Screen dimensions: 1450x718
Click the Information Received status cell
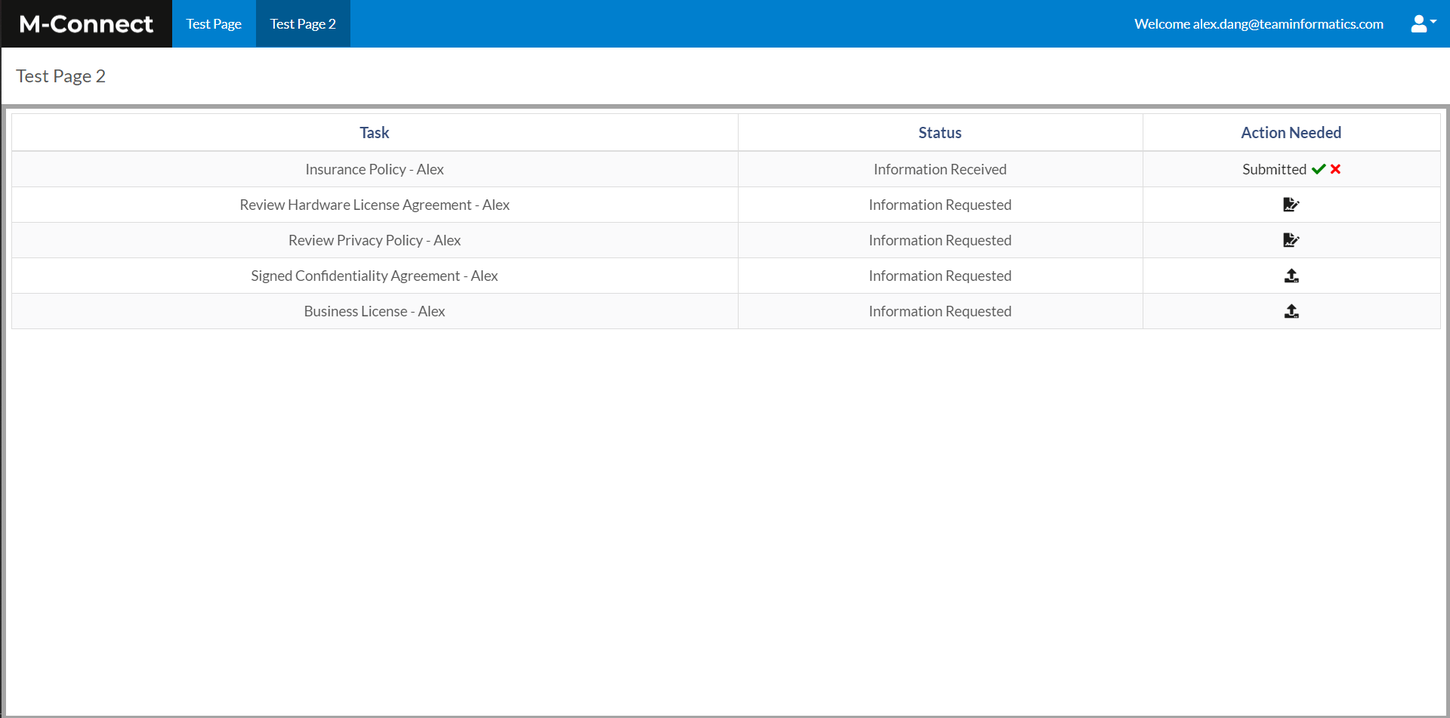(940, 169)
